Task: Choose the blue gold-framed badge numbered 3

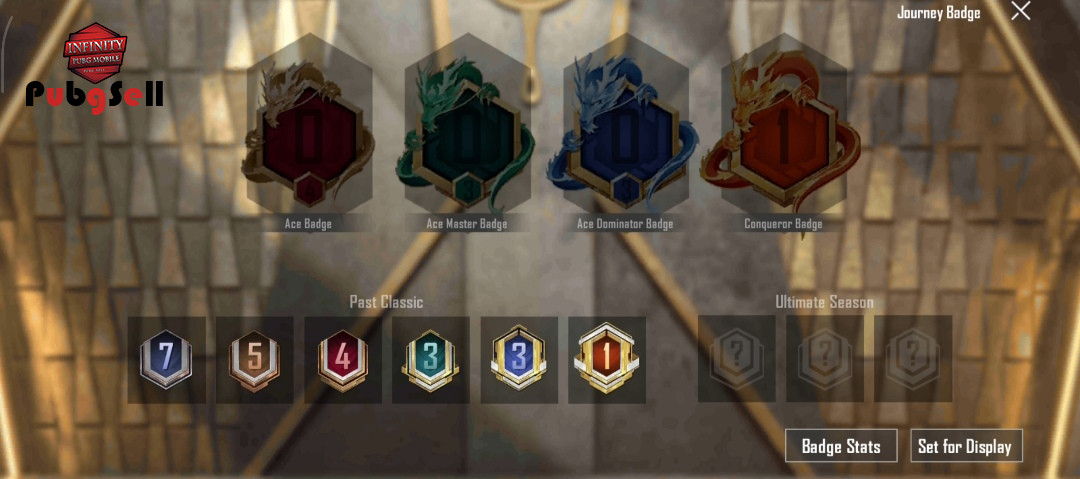Action: click(519, 360)
